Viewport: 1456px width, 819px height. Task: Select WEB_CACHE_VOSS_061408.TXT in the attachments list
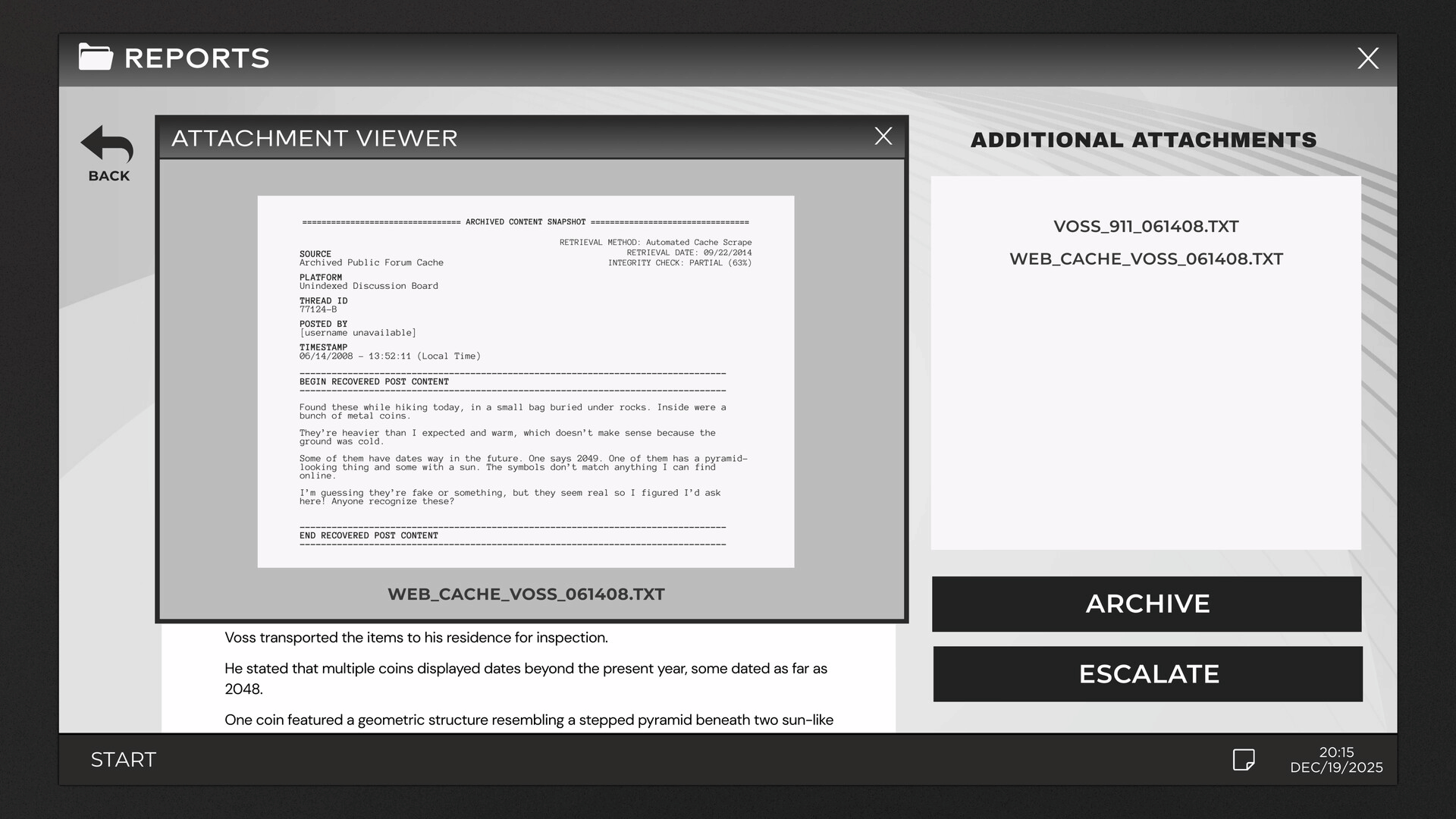(x=1146, y=259)
